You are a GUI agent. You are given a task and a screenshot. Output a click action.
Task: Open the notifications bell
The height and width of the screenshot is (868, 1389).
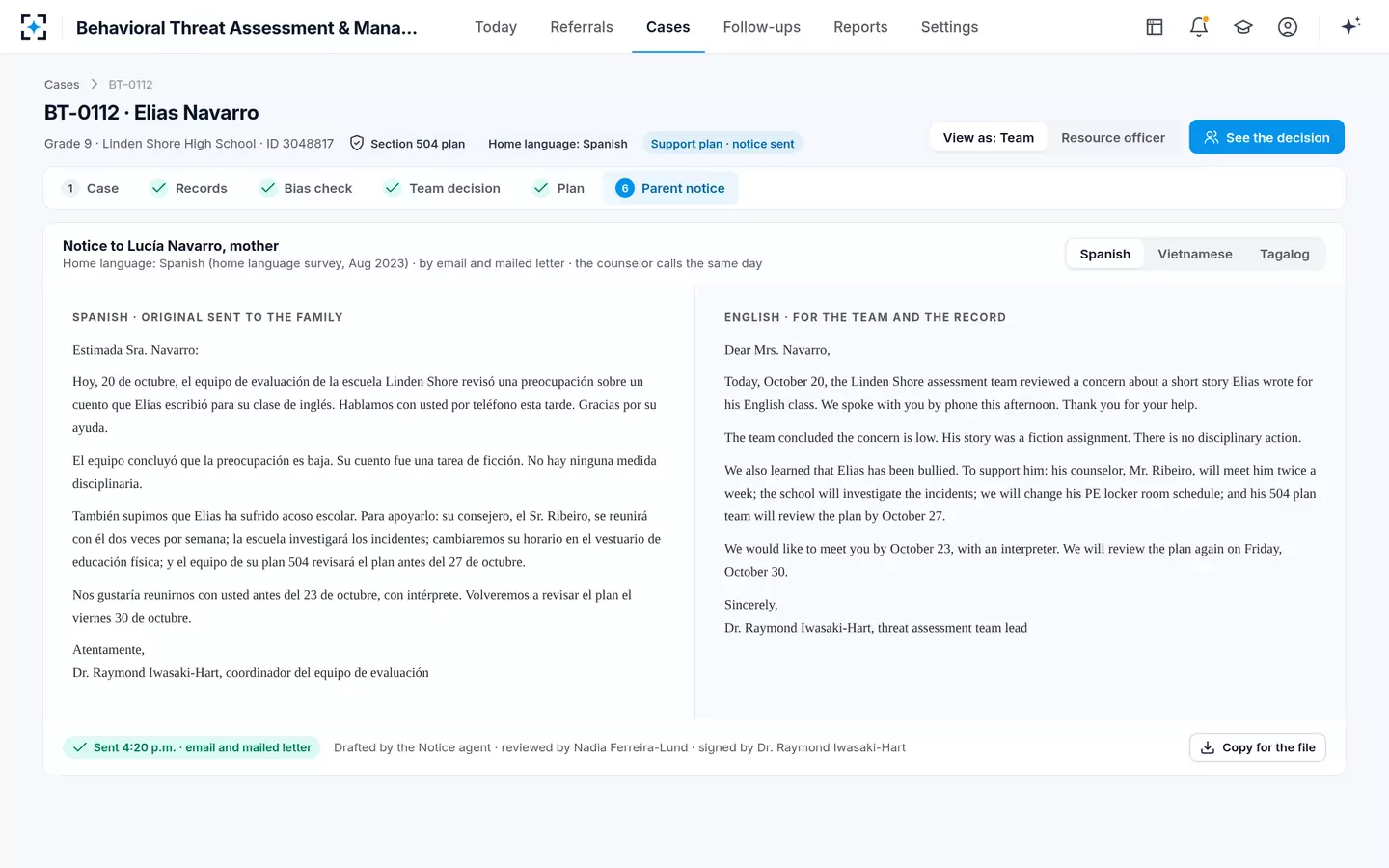click(x=1199, y=27)
